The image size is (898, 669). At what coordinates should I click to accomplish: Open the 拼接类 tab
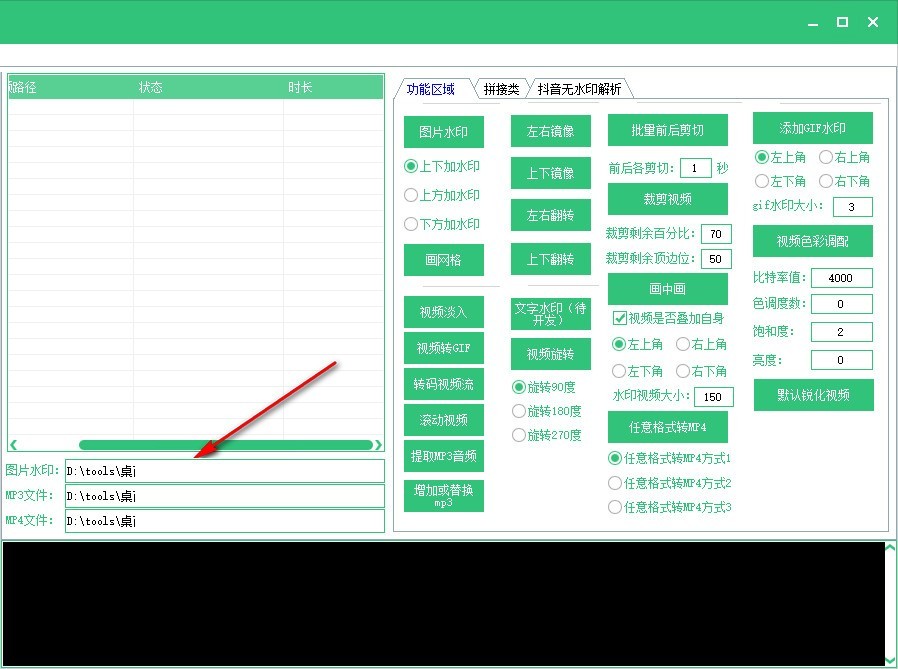(x=501, y=89)
